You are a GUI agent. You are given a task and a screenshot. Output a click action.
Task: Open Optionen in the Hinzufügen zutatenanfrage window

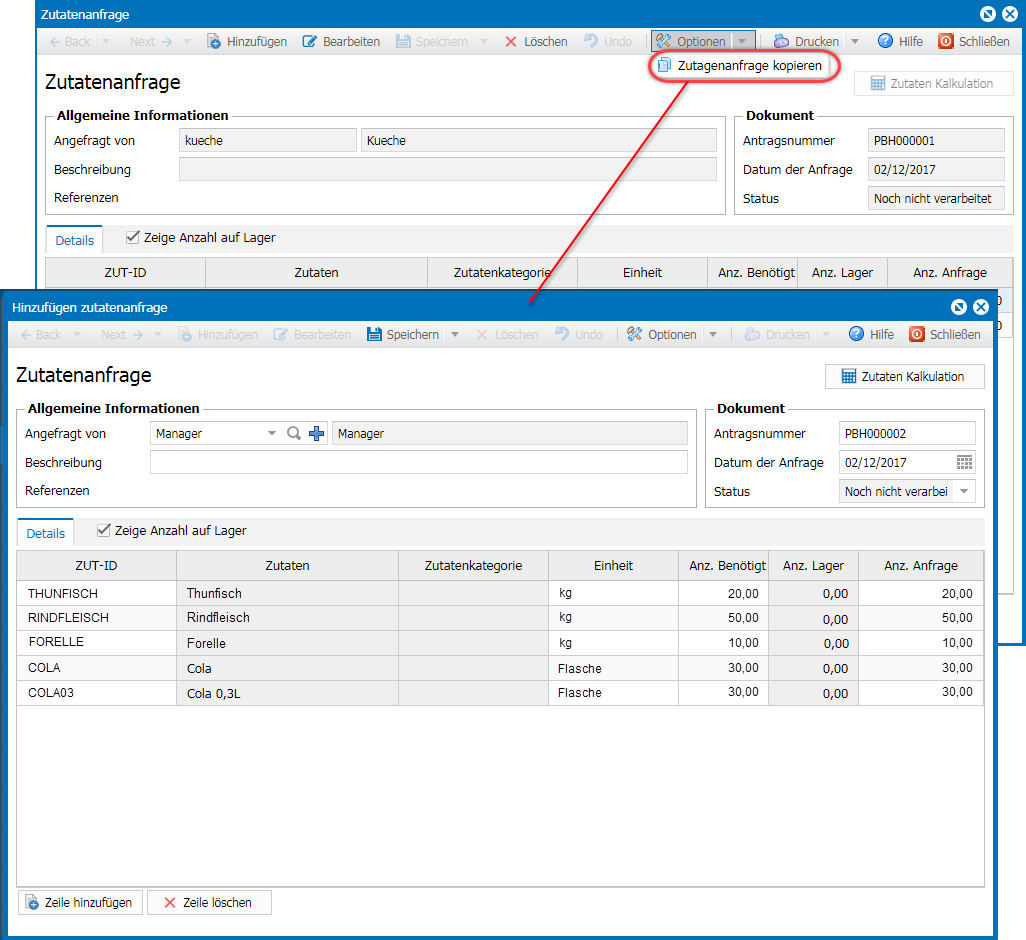coord(662,334)
